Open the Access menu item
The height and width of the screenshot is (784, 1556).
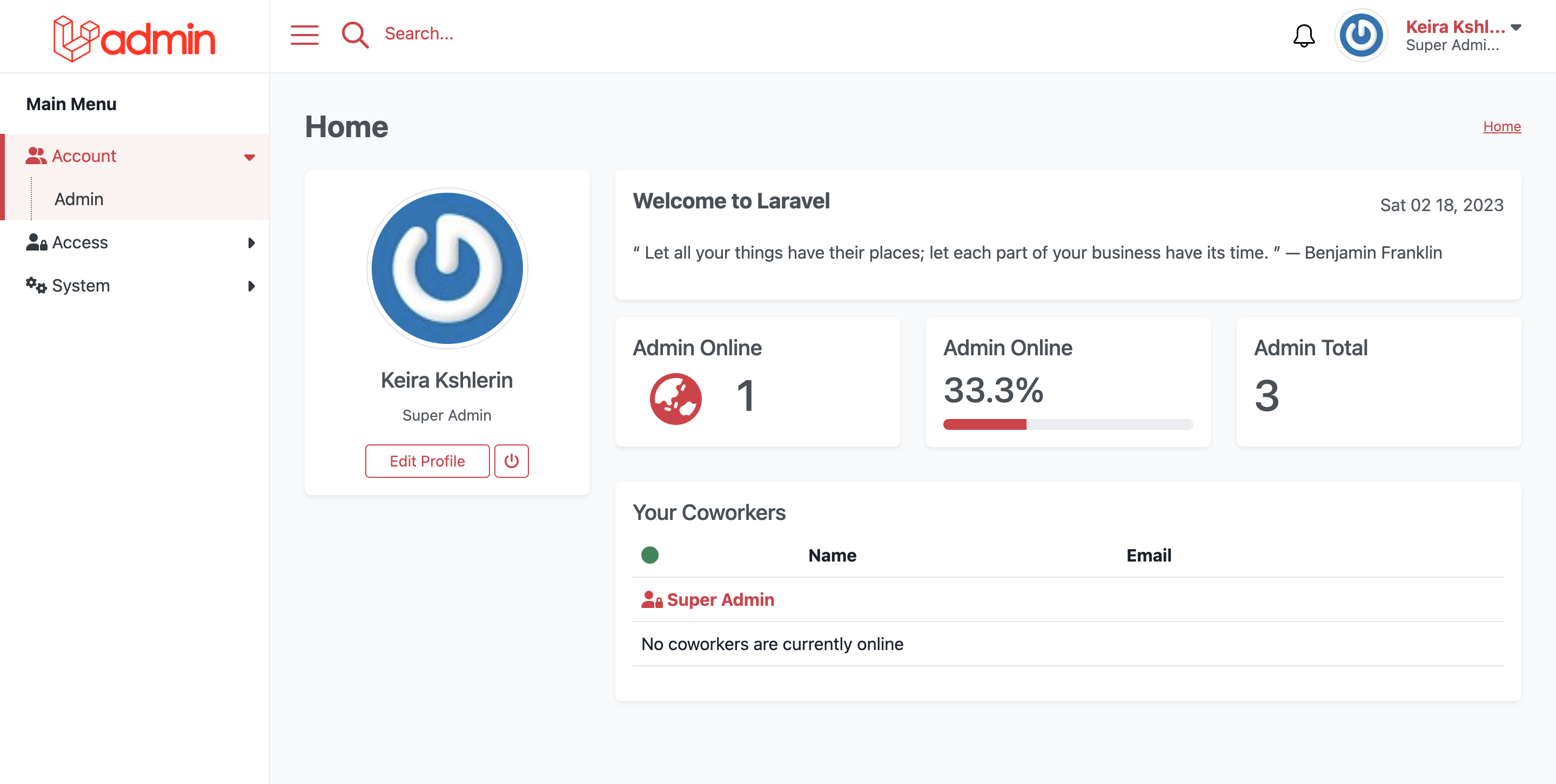click(x=80, y=242)
